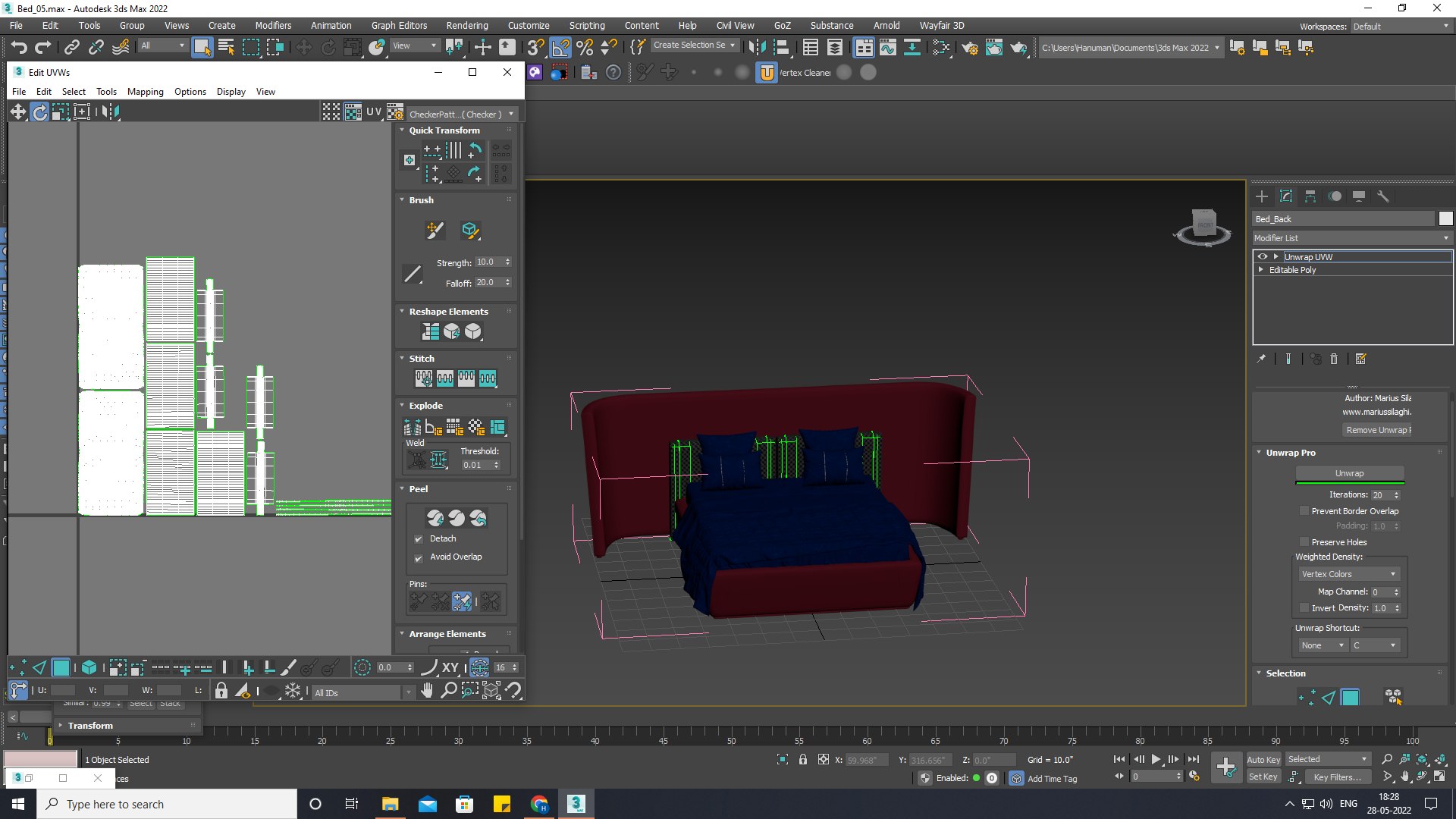The height and width of the screenshot is (819, 1456).
Task: Select the Move tool in Edit UVWs toolbar
Action: 18,112
